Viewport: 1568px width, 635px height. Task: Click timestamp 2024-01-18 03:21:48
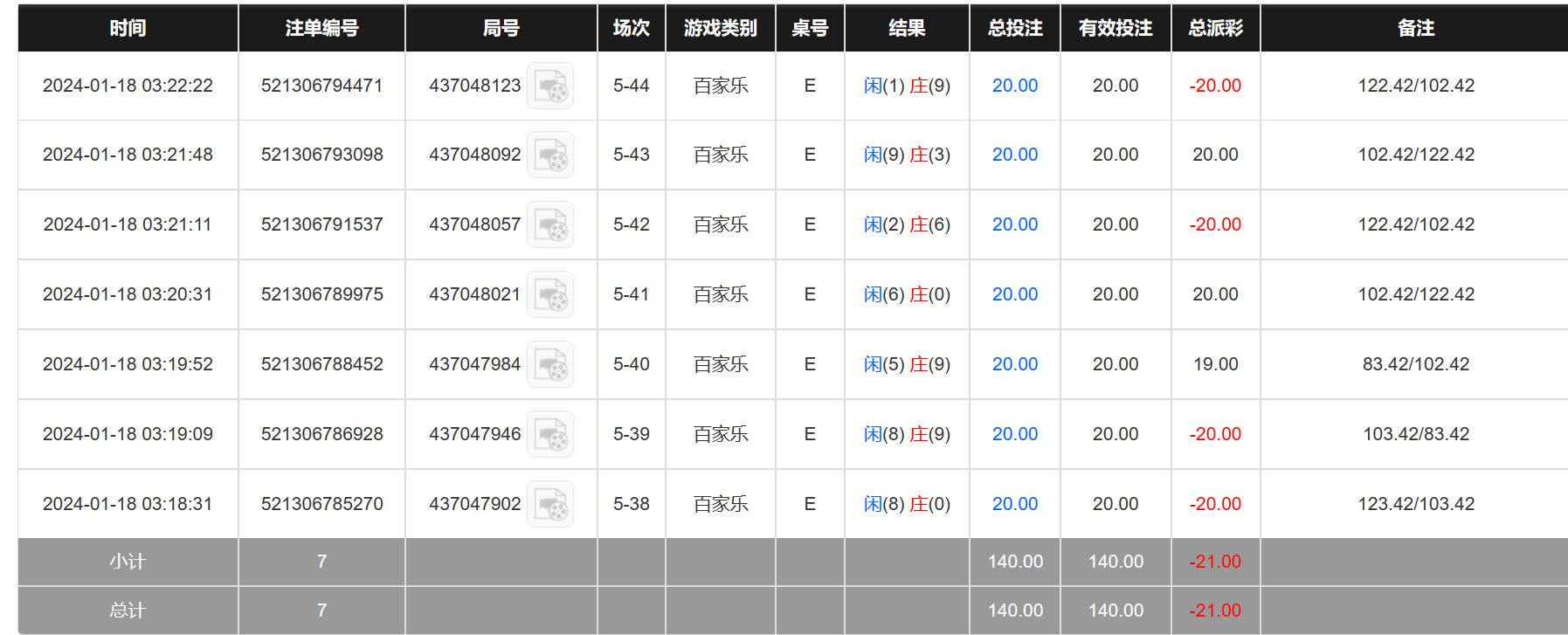click(x=128, y=155)
